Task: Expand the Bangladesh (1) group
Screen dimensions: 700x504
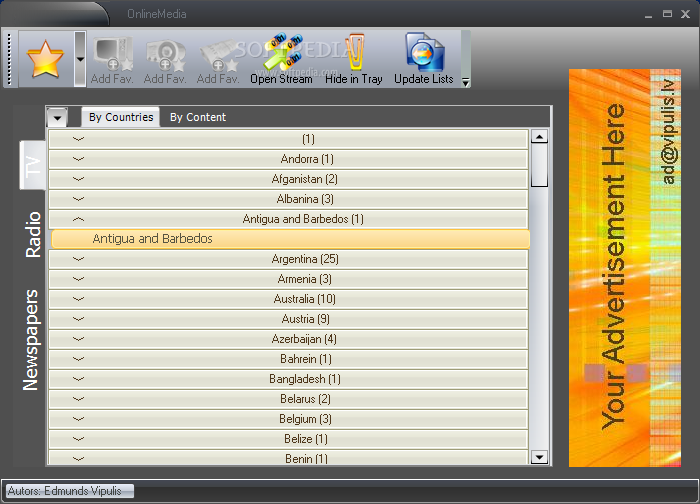Action: click(x=288, y=379)
